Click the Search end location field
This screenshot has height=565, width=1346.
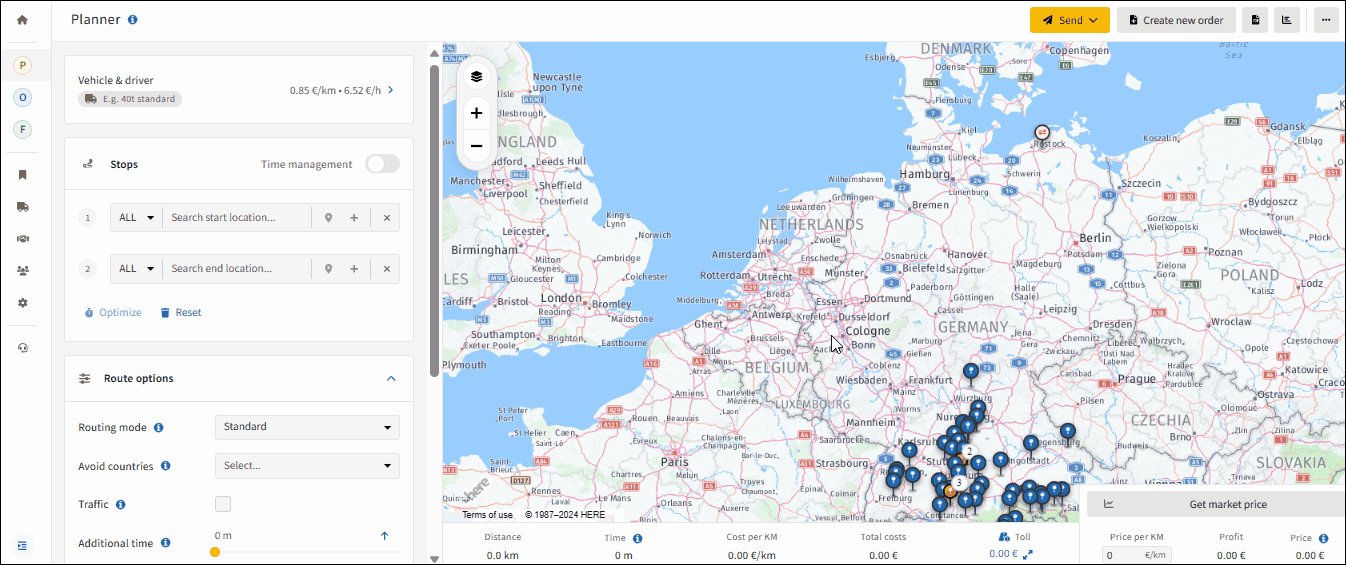tap(237, 269)
